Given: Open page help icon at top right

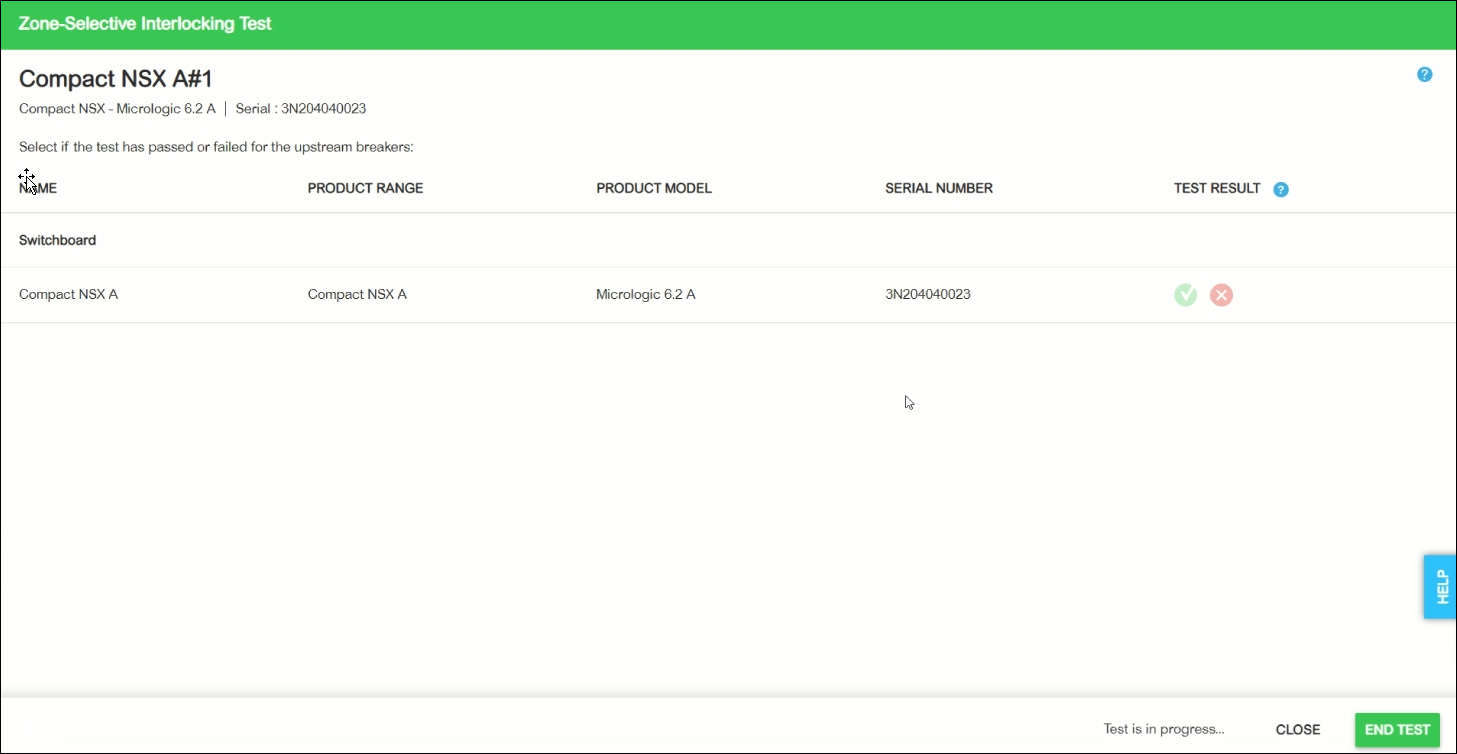Looking at the screenshot, I should [1425, 74].
